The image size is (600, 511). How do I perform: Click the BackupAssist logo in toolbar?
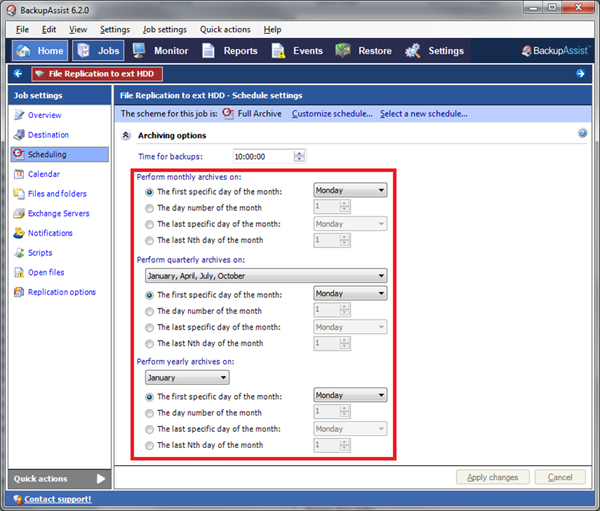[x=556, y=51]
